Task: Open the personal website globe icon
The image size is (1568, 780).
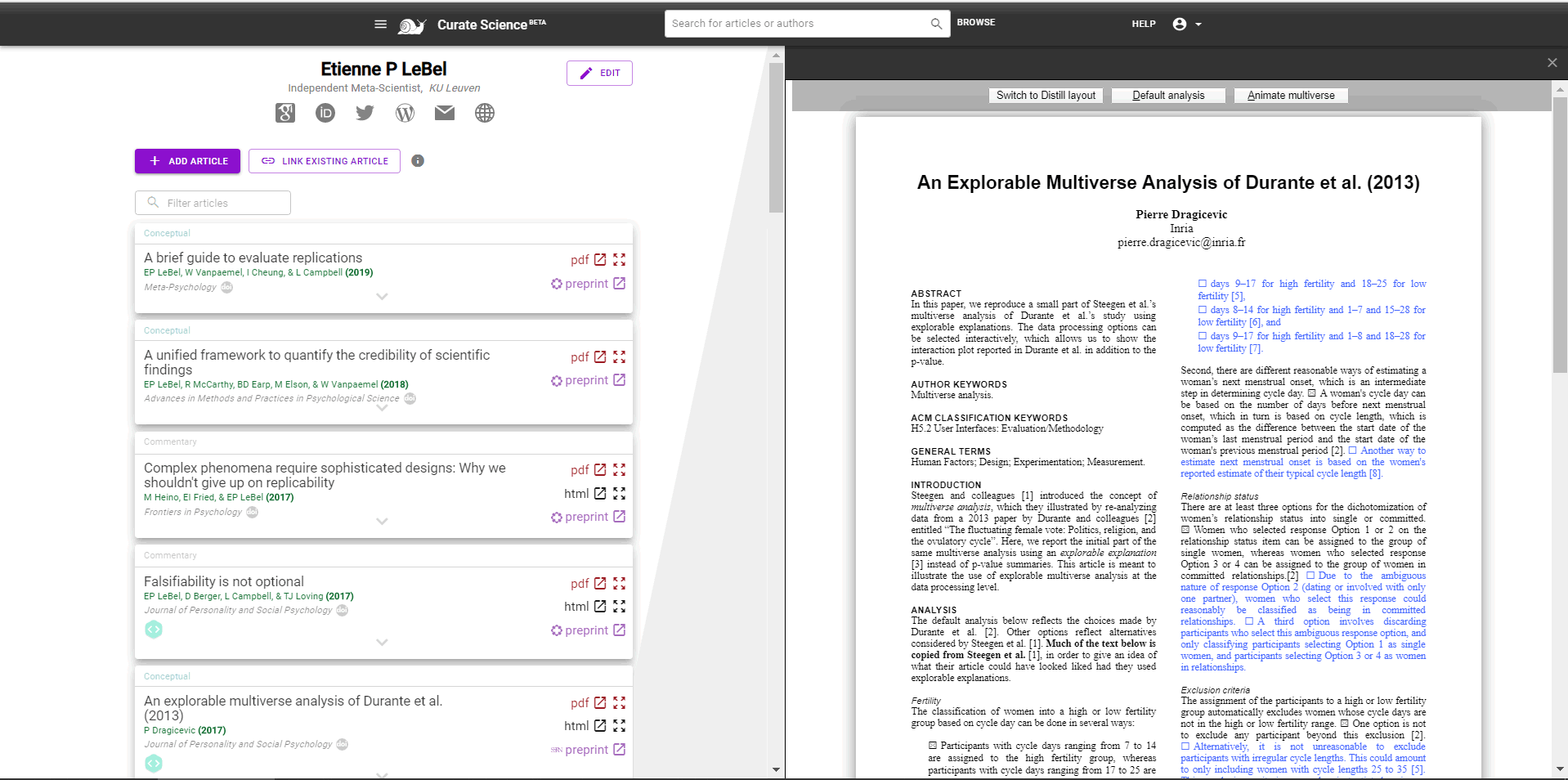Action: [485, 113]
